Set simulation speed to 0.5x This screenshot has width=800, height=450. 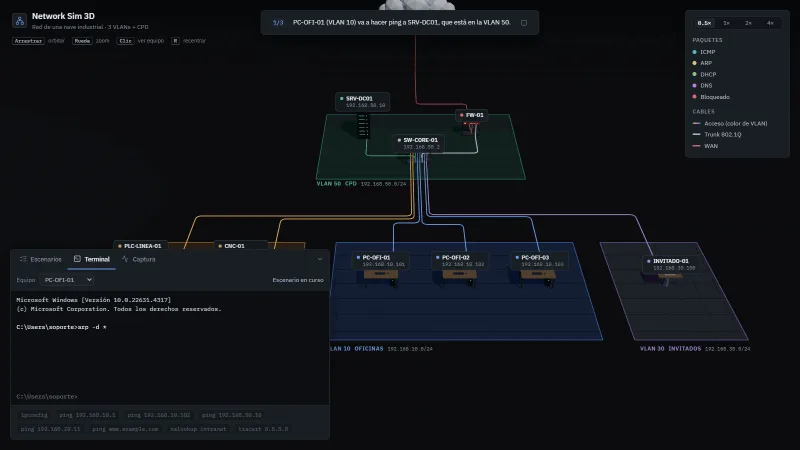(x=704, y=23)
